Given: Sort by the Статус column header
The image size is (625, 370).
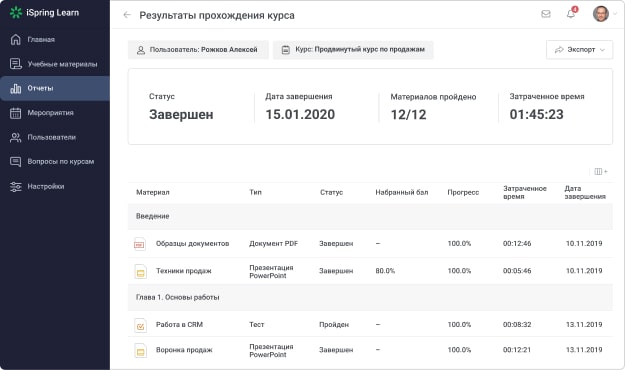Looking at the screenshot, I should (x=331, y=192).
